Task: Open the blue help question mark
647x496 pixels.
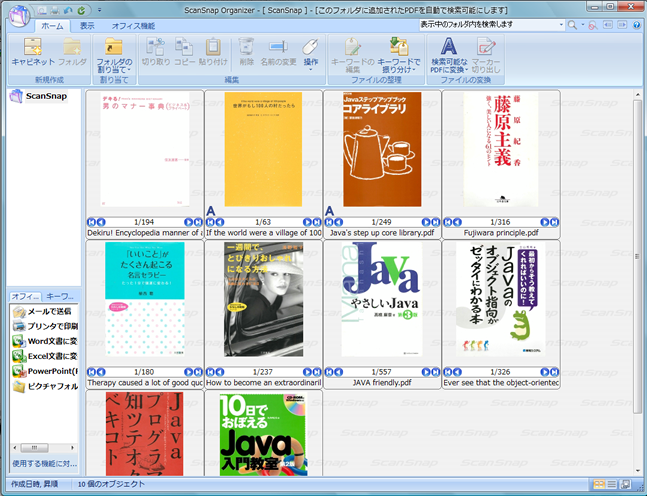Action: pyautogui.click(x=637, y=25)
